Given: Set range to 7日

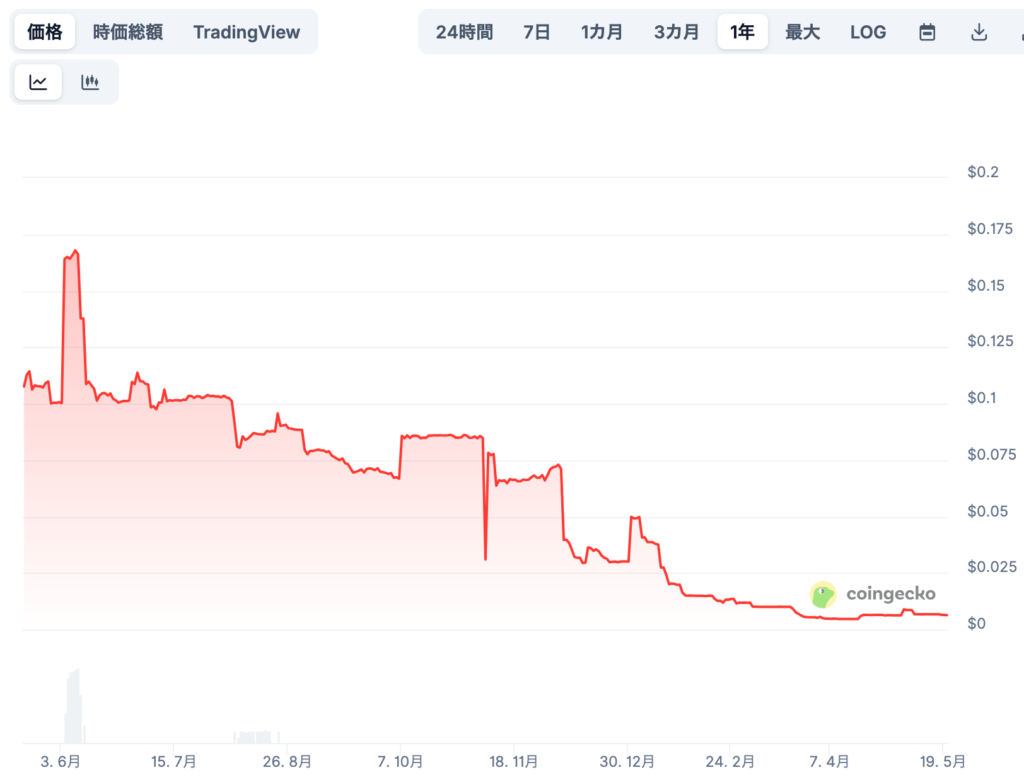Looking at the screenshot, I should pos(536,32).
